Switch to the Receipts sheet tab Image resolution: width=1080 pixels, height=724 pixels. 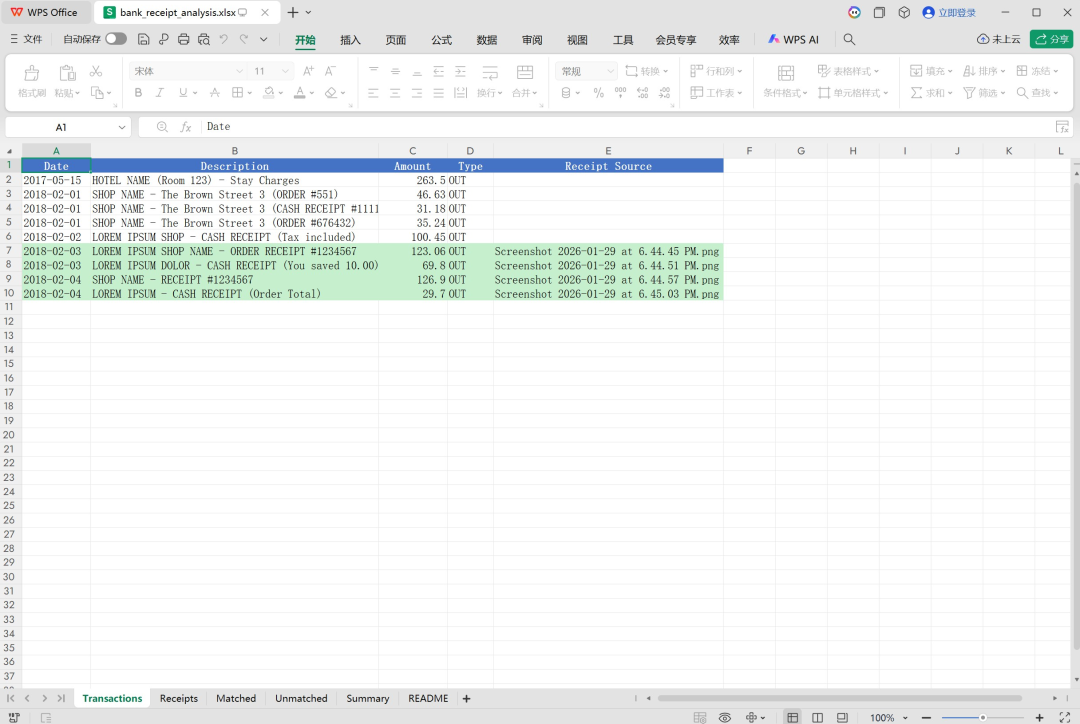coord(179,698)
